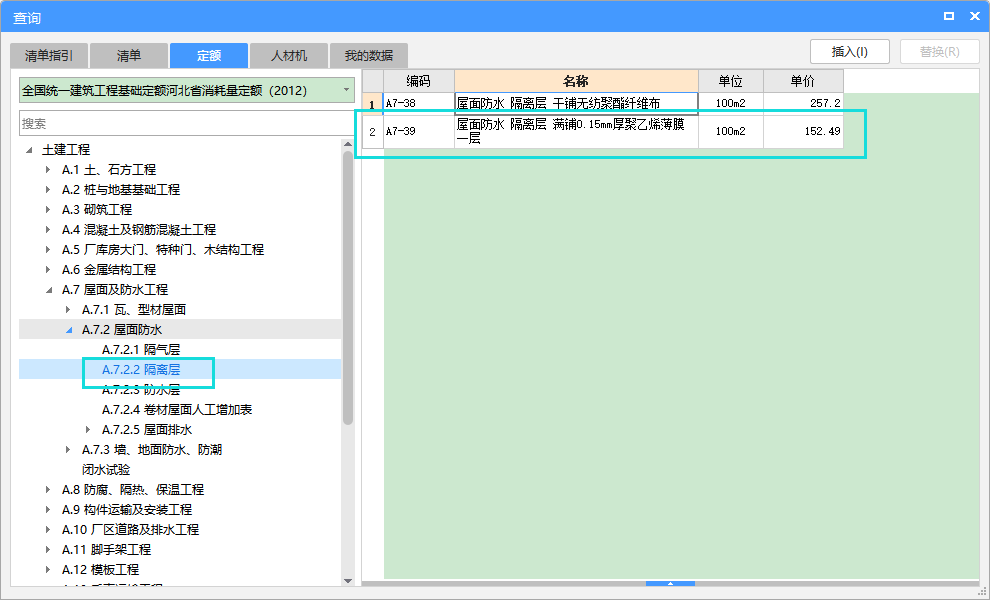Collapse A.7.2 屋面防水 arrow
The height and width of the screenshot is (600, 990).
[69, 330]
